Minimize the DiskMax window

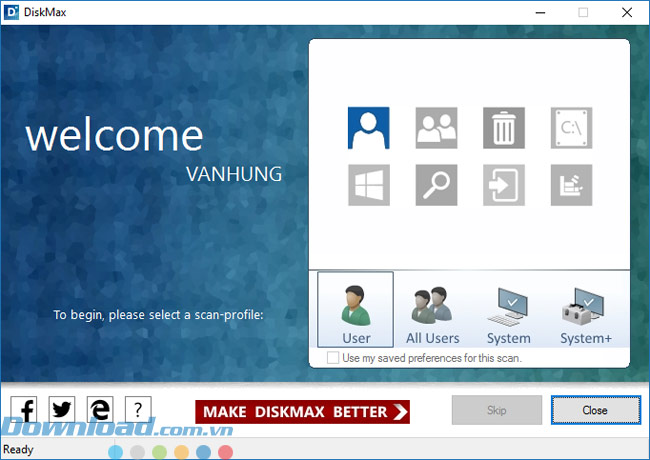click(x=540, y=12)
